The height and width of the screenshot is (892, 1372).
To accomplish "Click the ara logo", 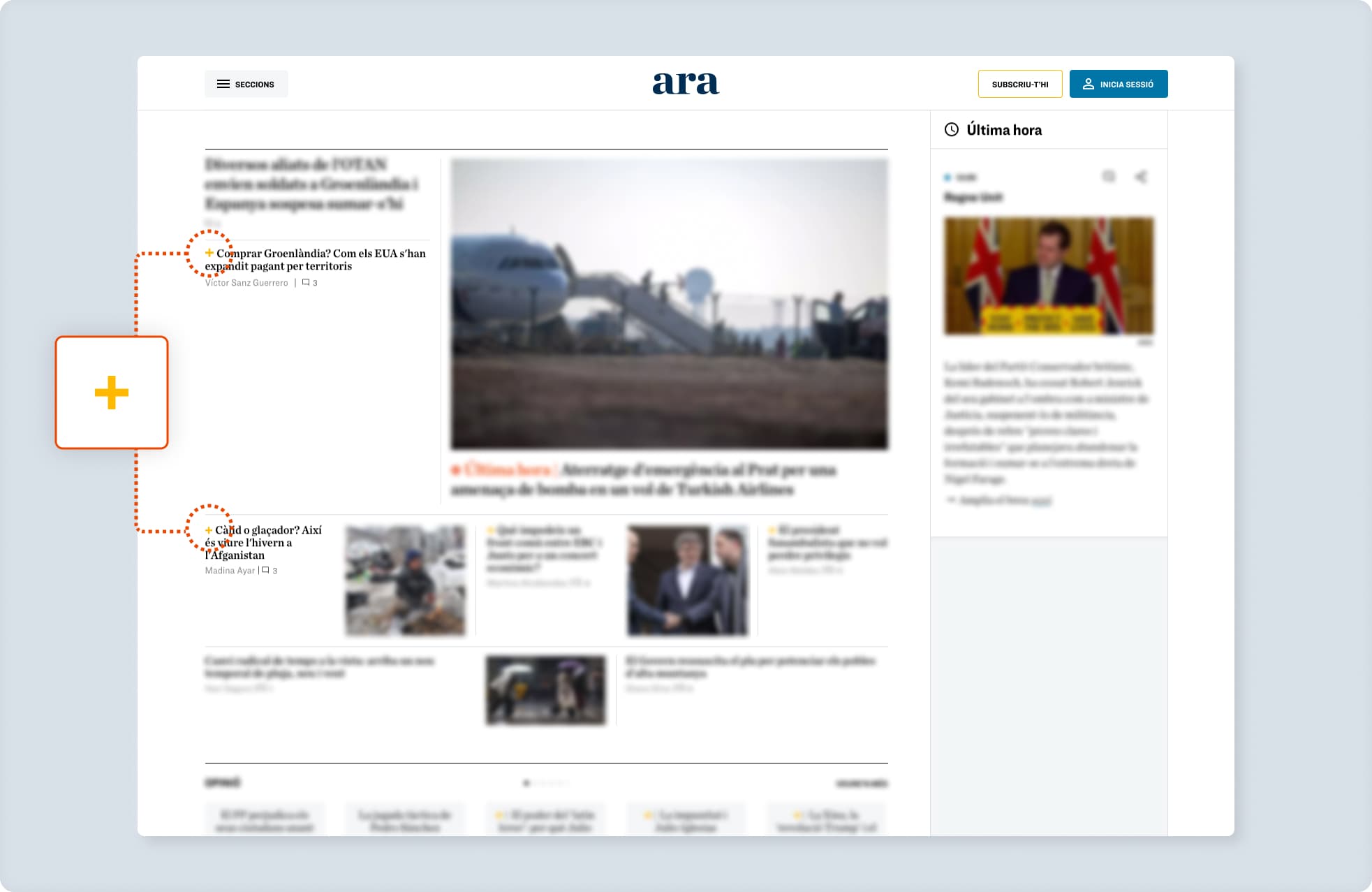I will coord(686,83).
